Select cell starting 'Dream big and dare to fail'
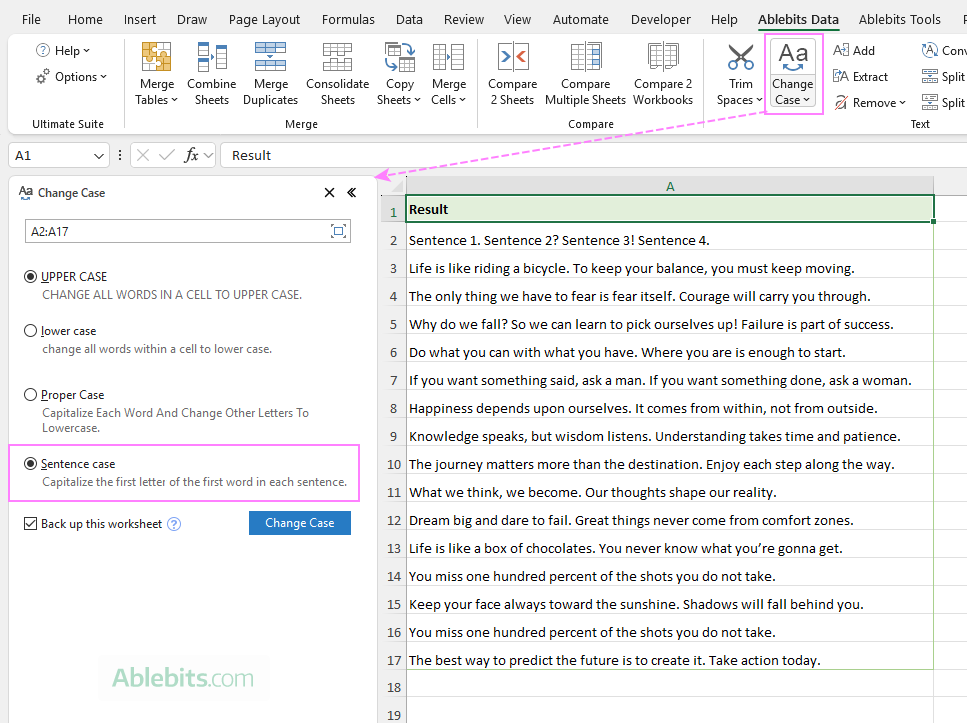 tap(670, 520)
